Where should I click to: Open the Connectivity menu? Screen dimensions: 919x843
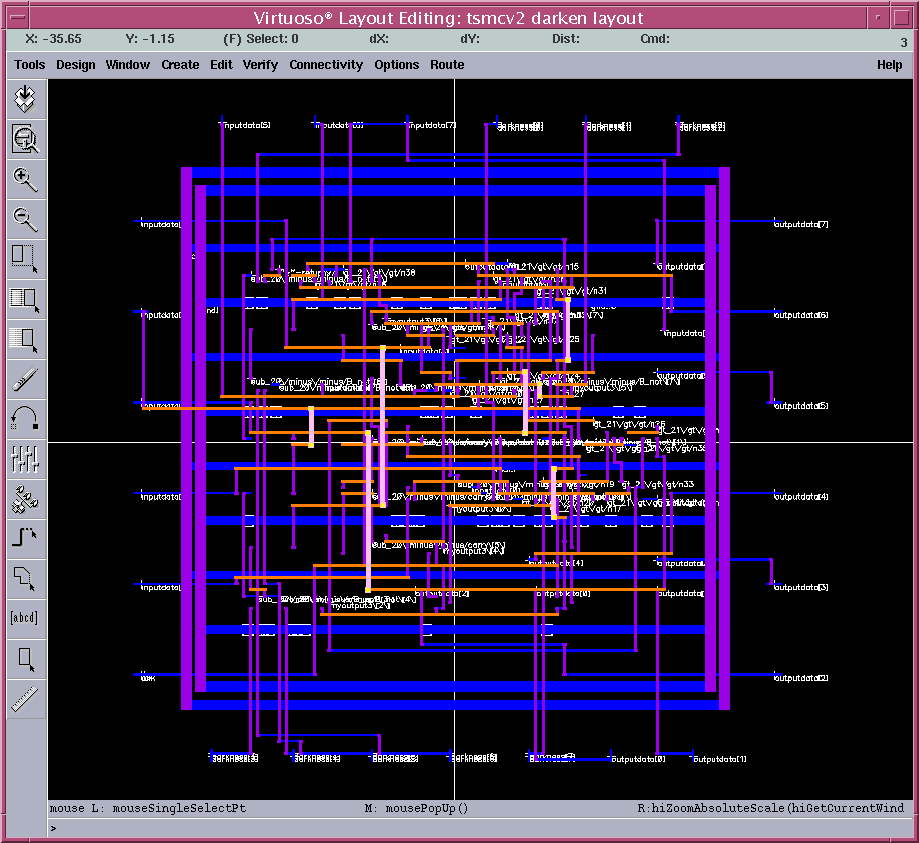(x=326, y=64)
